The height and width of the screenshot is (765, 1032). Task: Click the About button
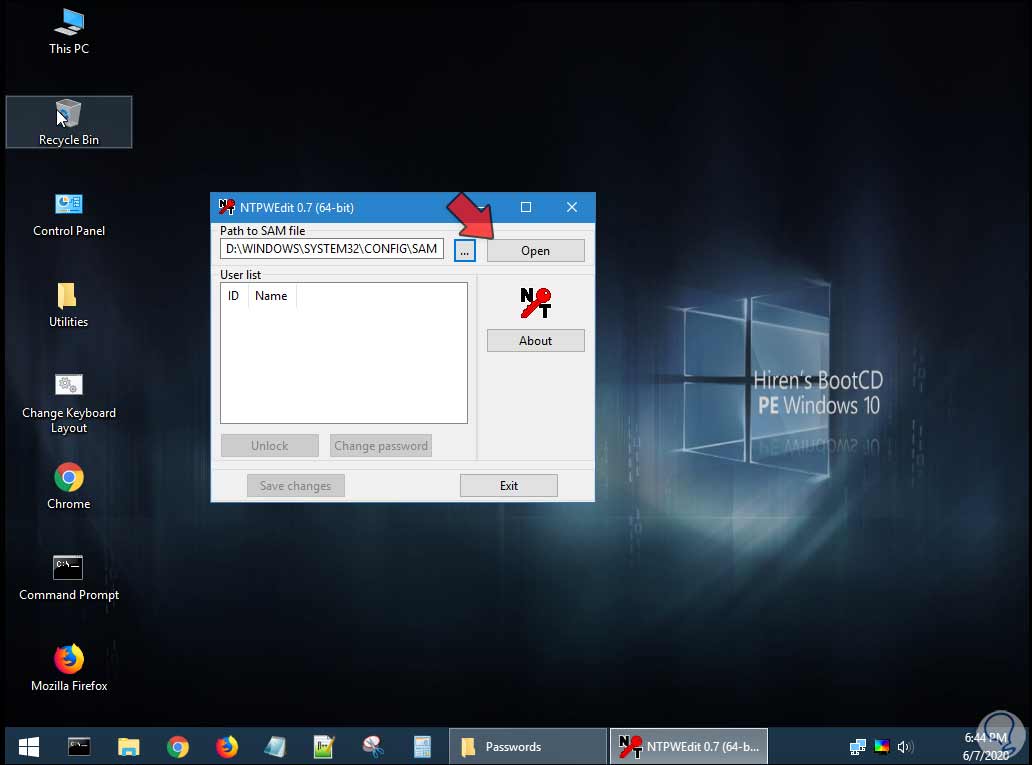[536, 340]
